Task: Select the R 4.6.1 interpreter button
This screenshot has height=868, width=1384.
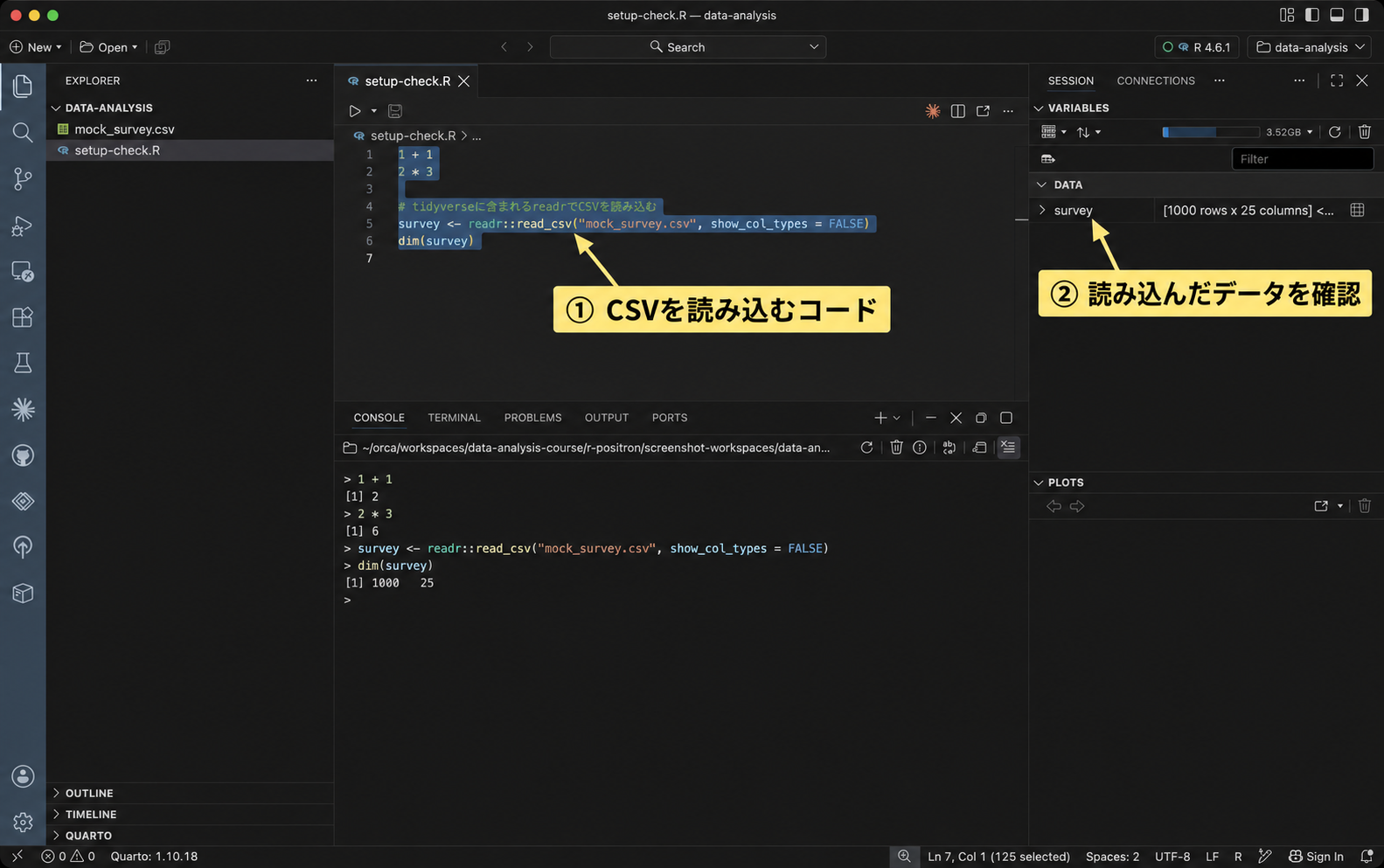Action: (x=1195, y=47)
